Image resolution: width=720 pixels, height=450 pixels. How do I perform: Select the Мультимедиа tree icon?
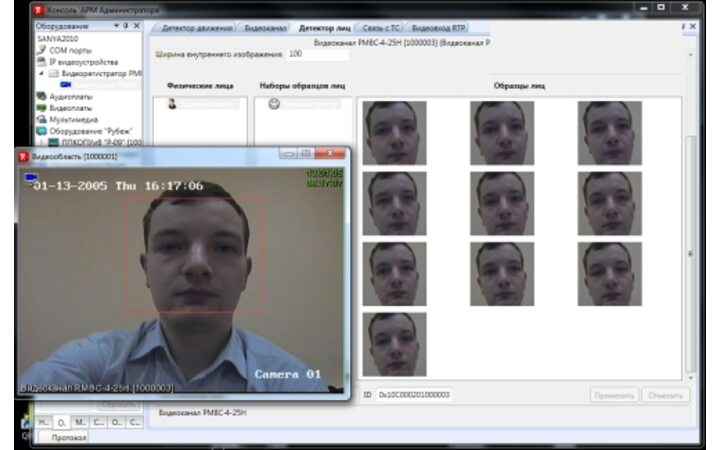click(x=41, y=118)
